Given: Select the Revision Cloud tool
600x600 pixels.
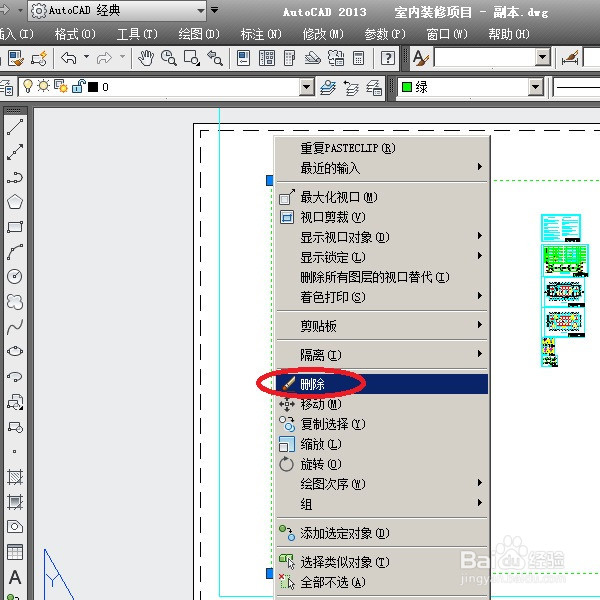Looking at the screenshot, I should pos(15,302).
